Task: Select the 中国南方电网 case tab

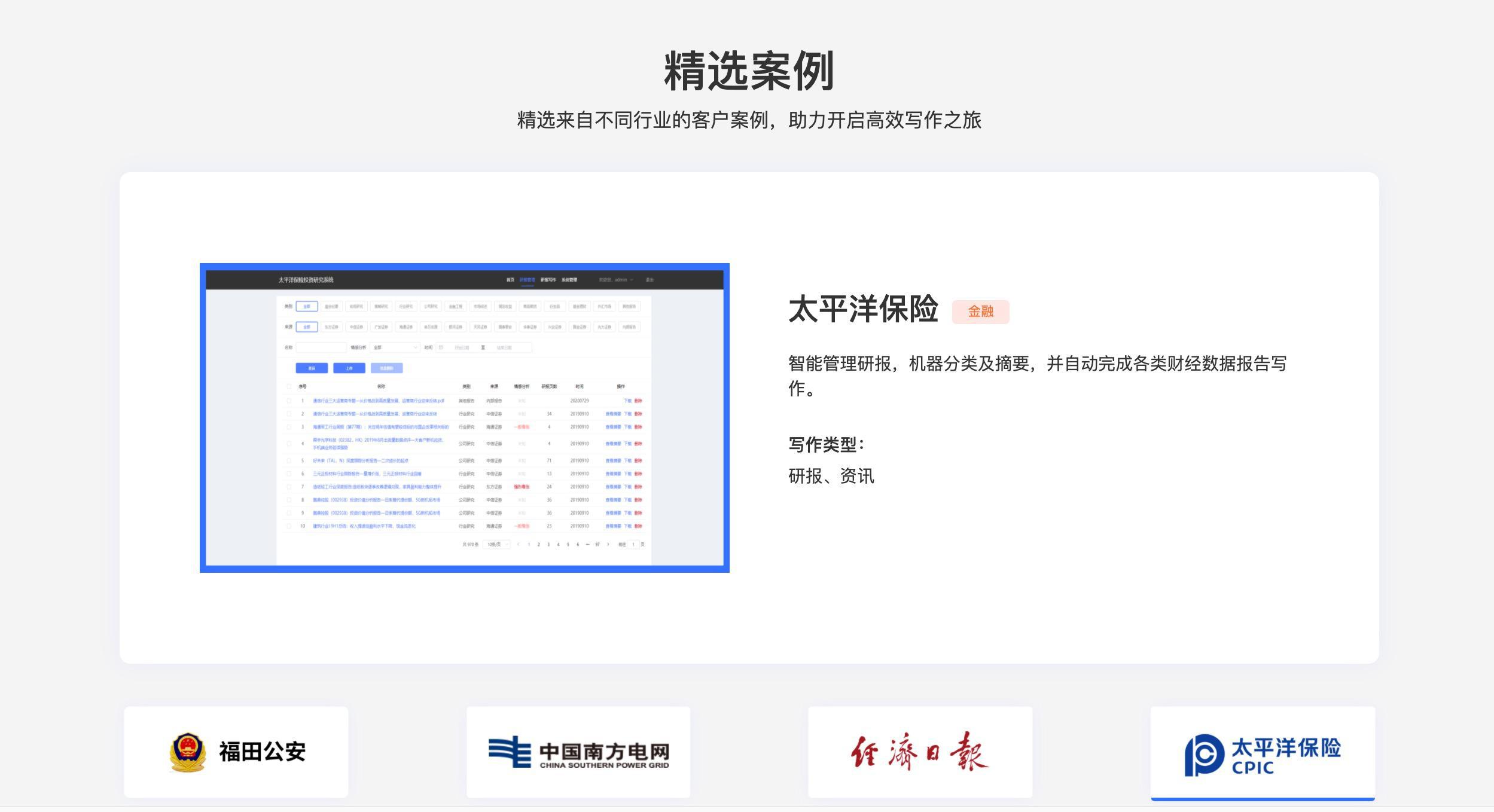Action: coord(578,752)
